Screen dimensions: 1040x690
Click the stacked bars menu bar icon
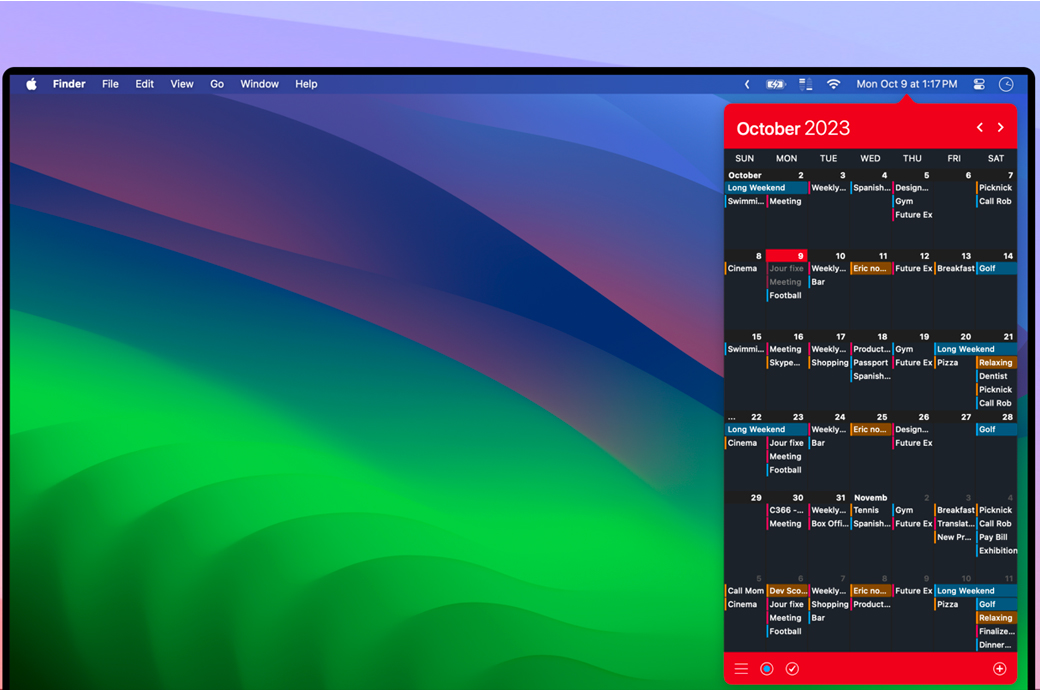805,84
